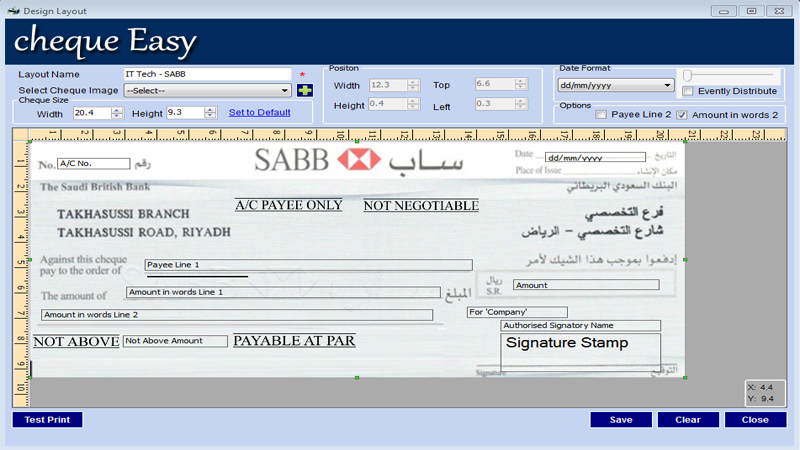
Task: Click the Set to Default link
Action: (x=259, y=112)
